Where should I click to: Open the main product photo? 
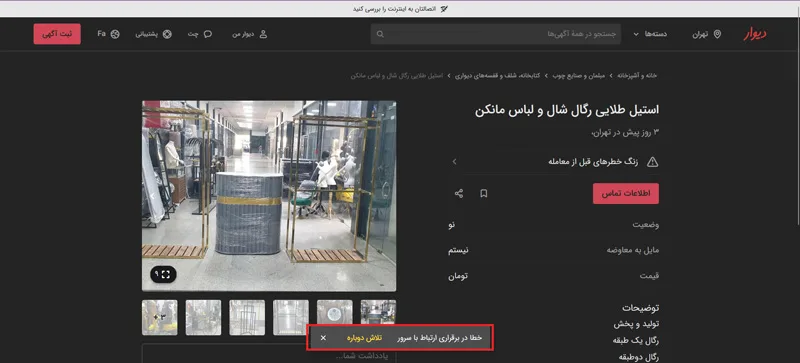click(x=269, y=196)
